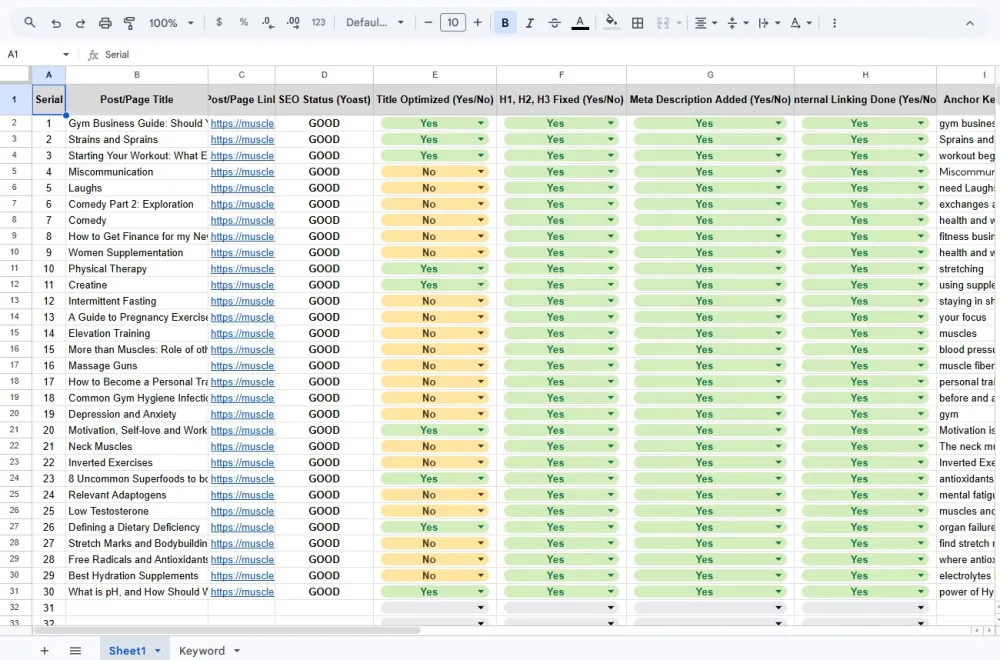The image size is (1000, 660).
Task: Click the font size field showing 10
Action: [453, 22]
